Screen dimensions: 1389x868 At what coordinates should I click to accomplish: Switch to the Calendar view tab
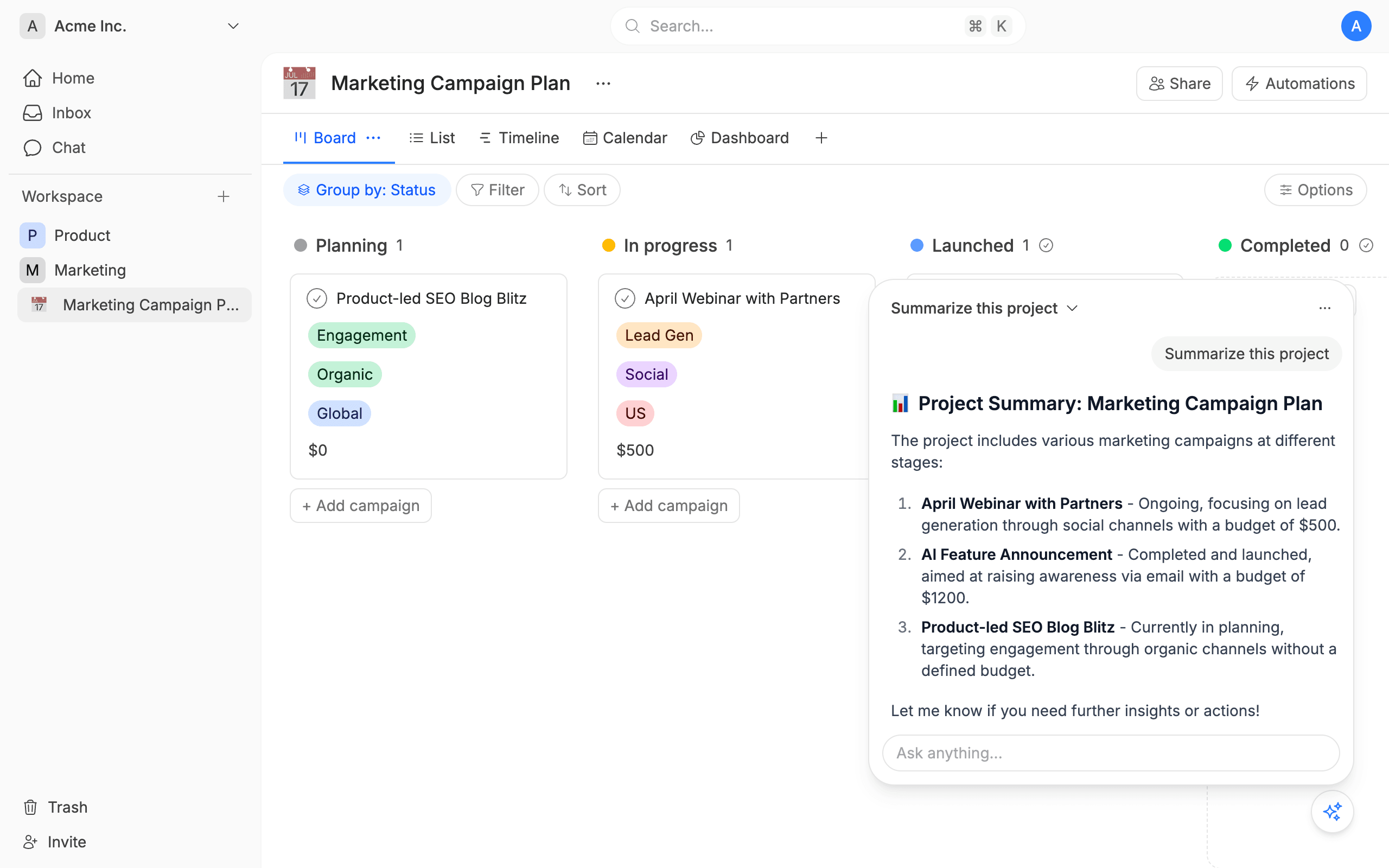tap(625, 138)
